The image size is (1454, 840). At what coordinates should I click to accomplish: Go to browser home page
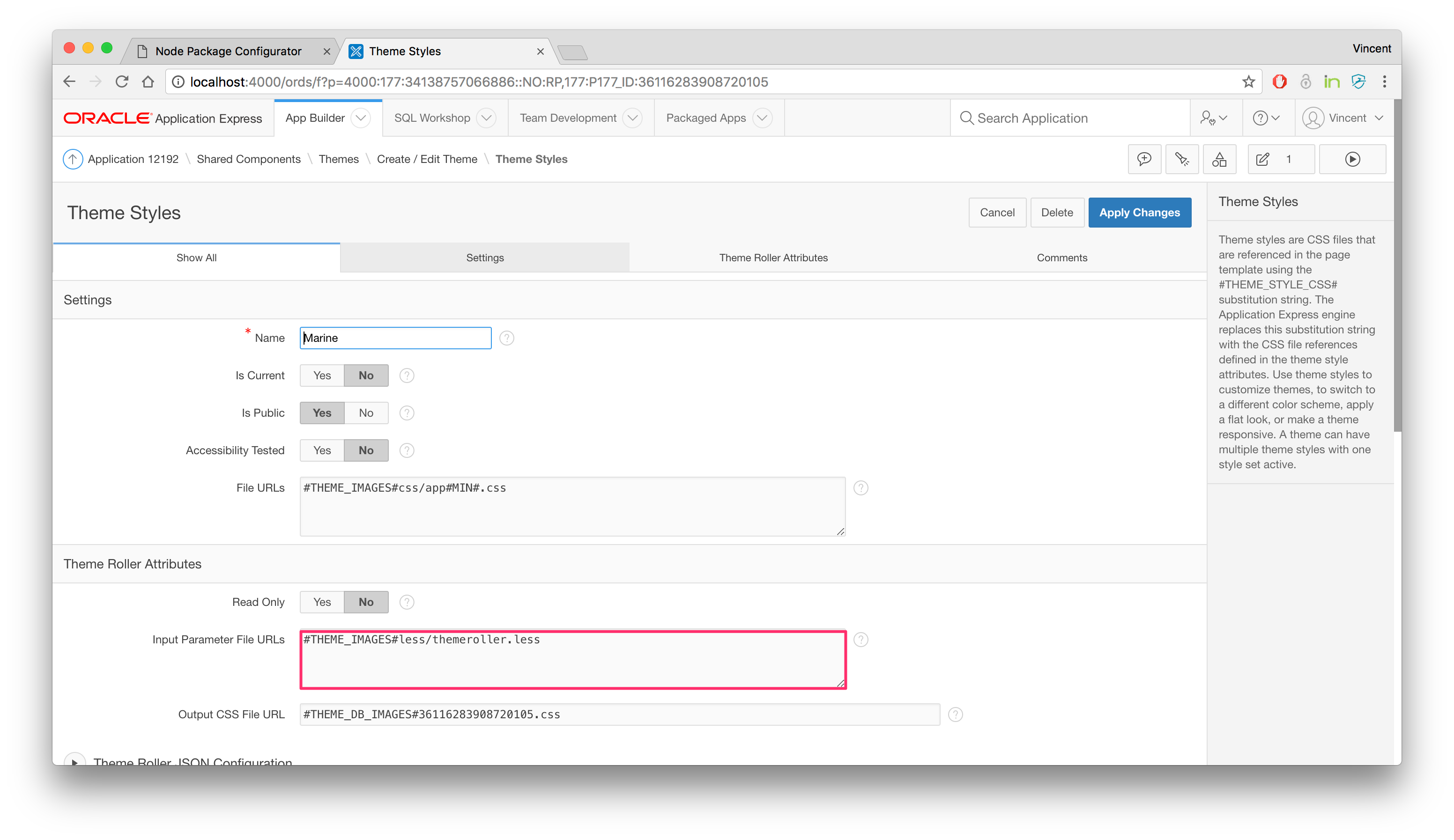148,81
